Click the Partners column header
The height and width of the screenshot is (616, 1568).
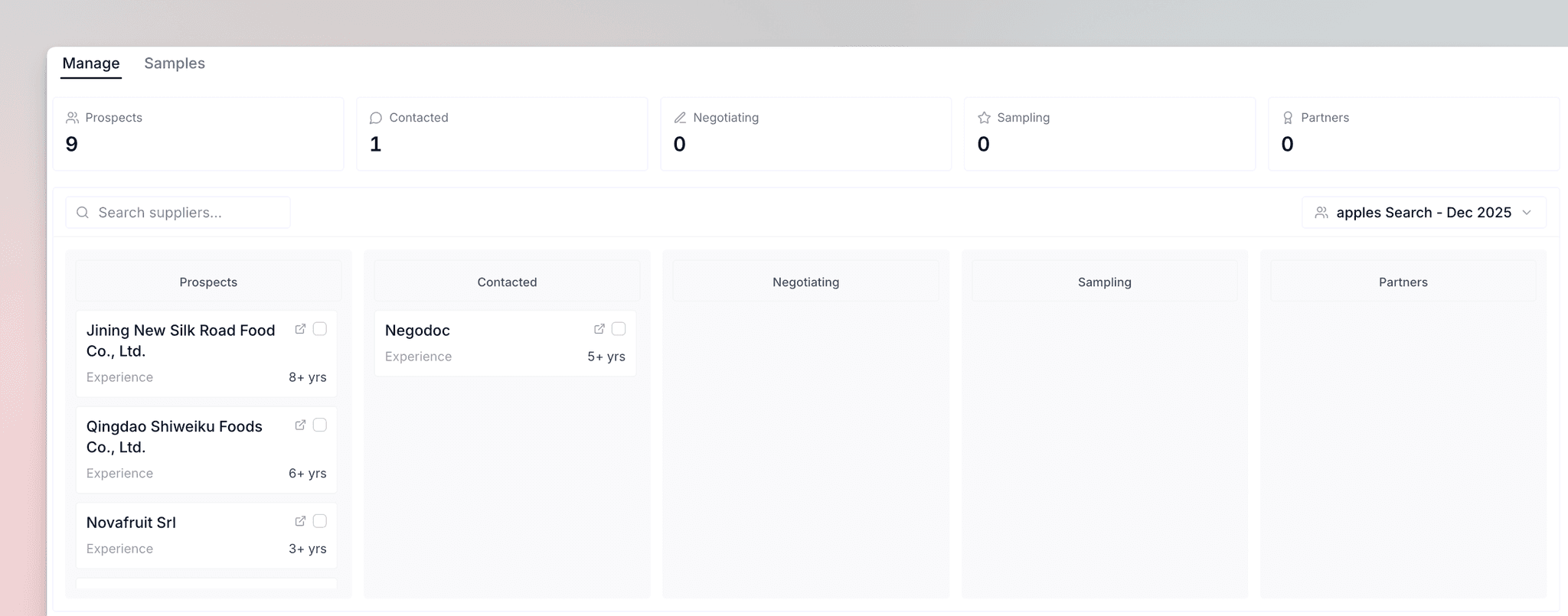coord(1403,282)
